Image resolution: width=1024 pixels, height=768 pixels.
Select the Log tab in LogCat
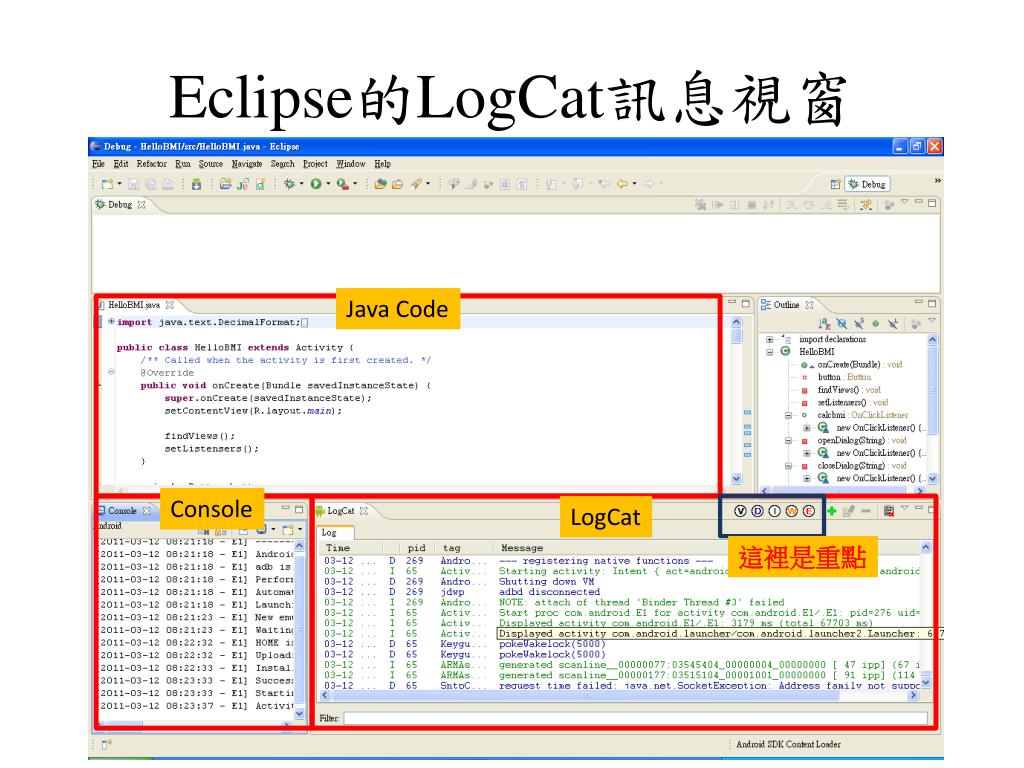coord(334,533)
